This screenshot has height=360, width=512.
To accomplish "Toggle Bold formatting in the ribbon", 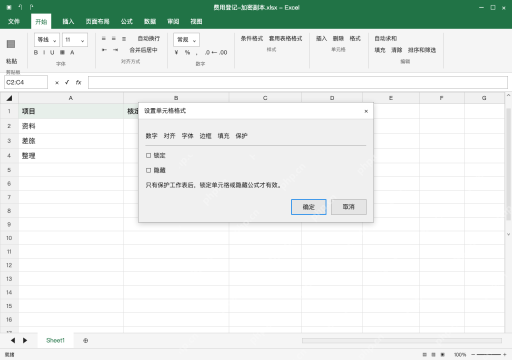I will (x=36, y=52).
